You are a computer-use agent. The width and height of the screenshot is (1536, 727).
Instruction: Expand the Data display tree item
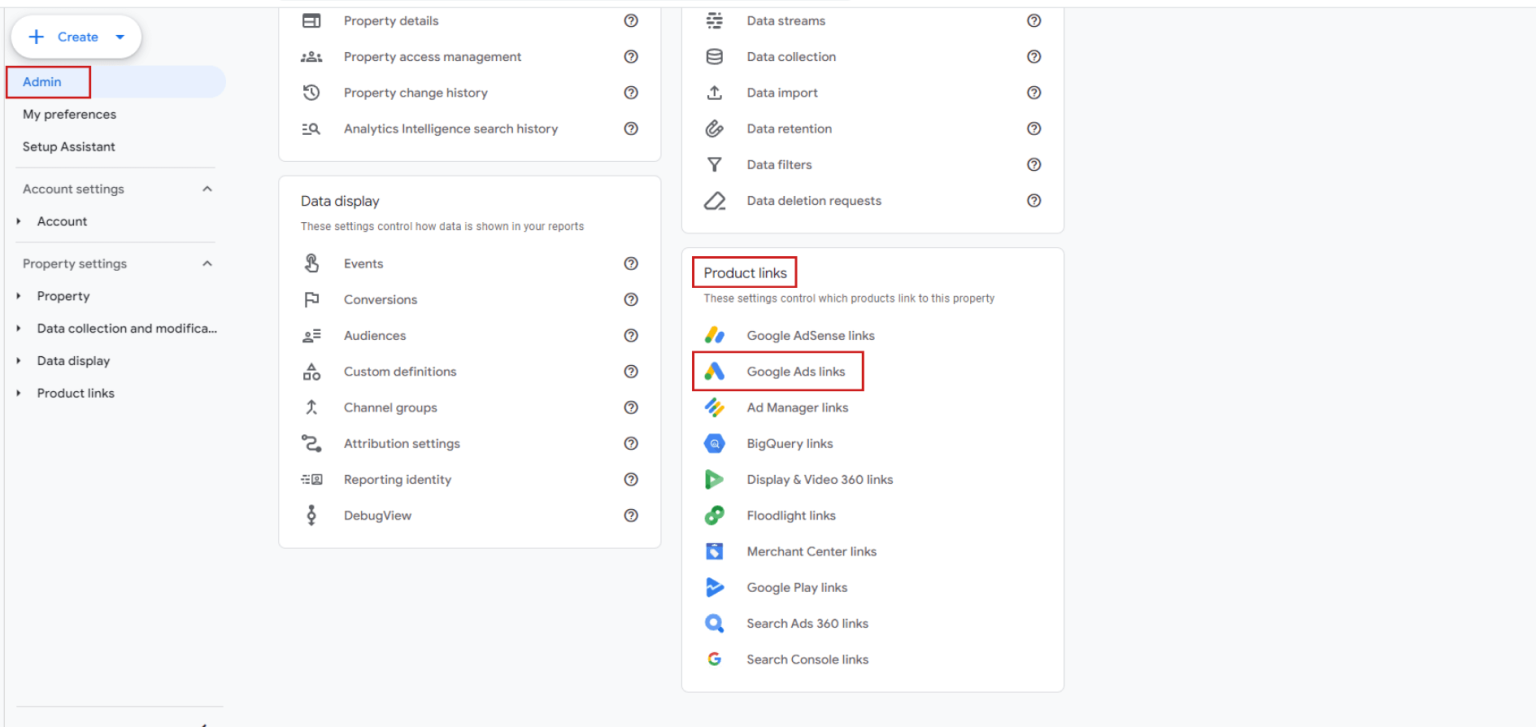(x=18, y=361)
